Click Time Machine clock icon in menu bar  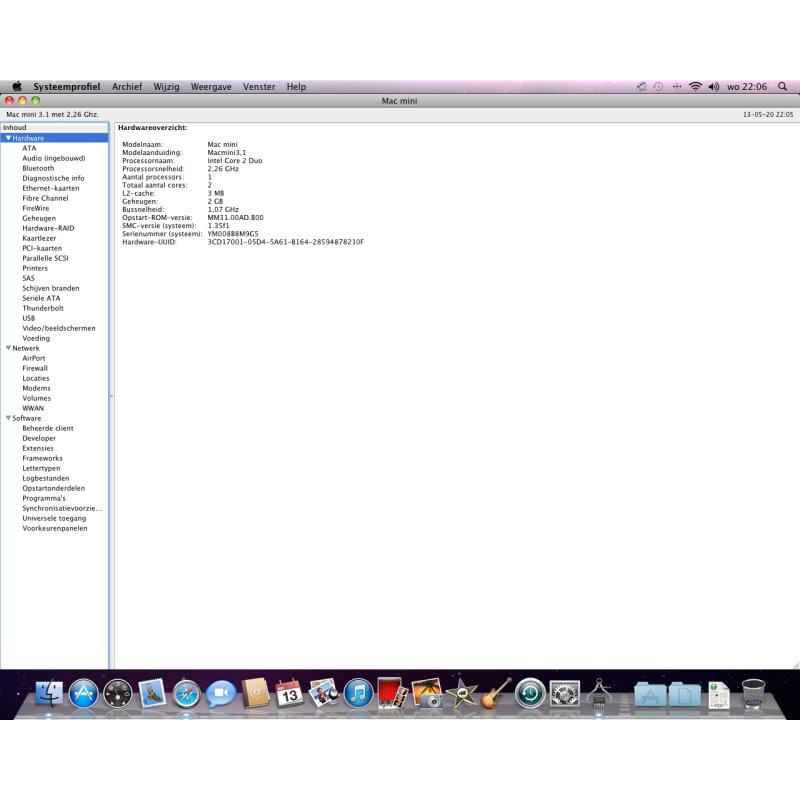[658, 87]
